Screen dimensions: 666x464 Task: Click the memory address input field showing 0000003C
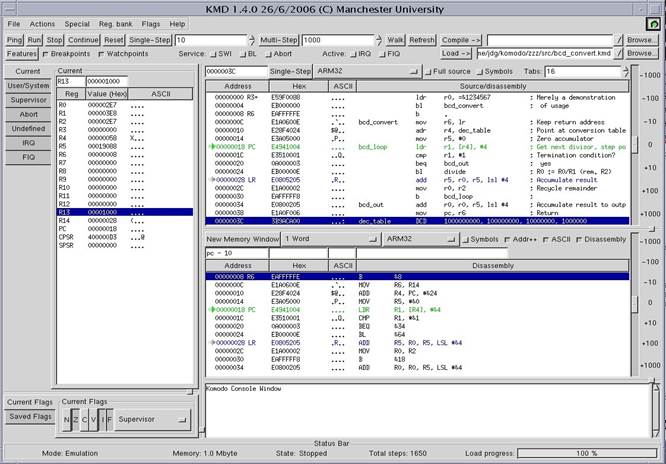click(x=237, y=71)
